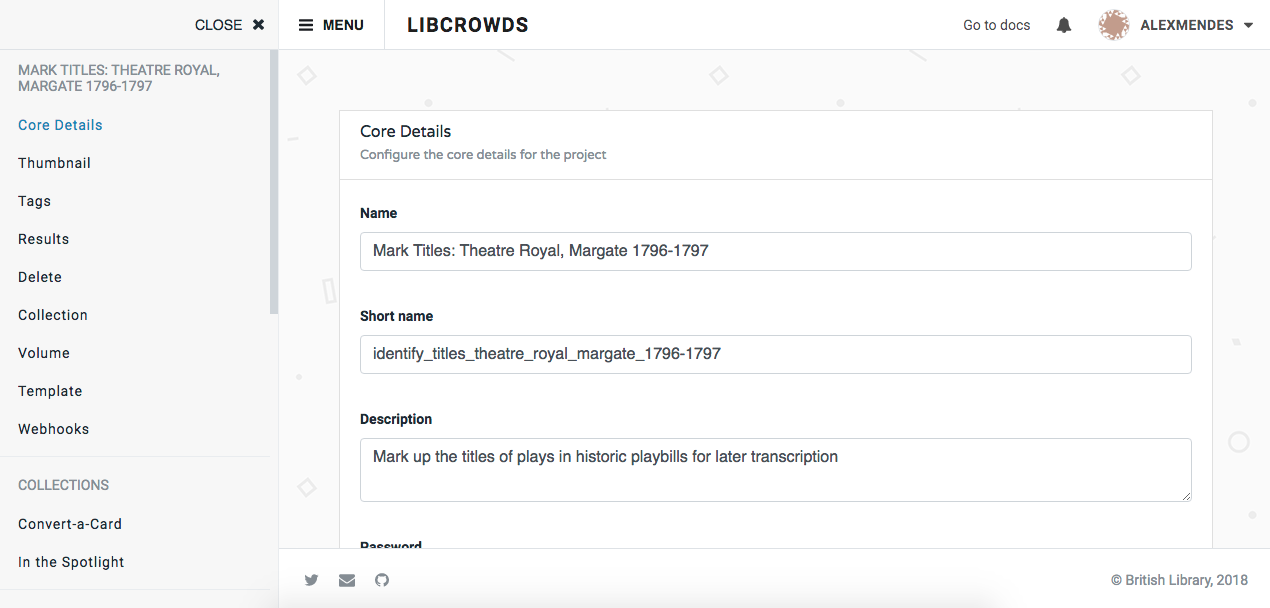Open the Template section
Image resolution: width=1270 pixels, height=608 pixels.
(50, 390)
